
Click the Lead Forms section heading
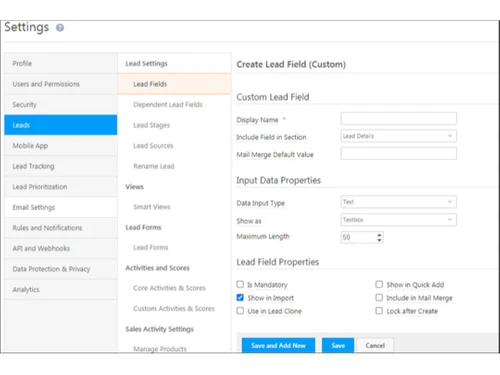pos(143,227)
